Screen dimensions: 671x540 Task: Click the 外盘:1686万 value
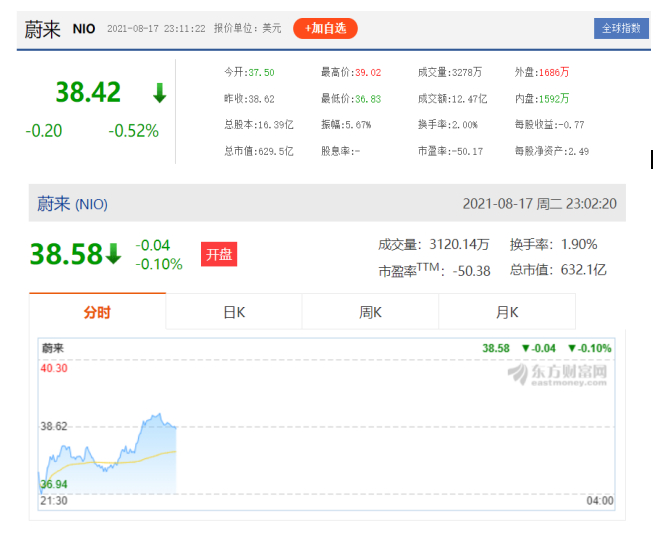(542, 72)
